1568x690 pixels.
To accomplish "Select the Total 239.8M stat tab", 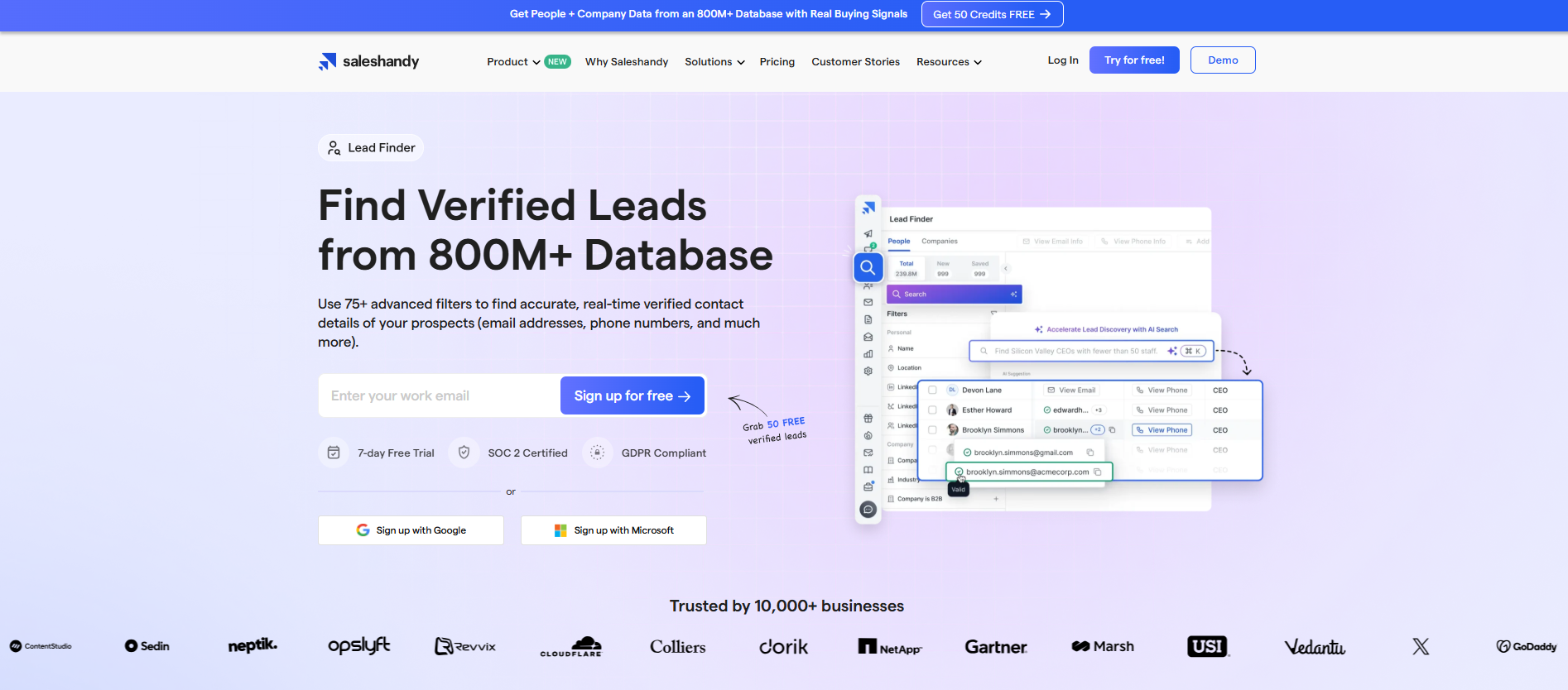I will click(907, 269).
